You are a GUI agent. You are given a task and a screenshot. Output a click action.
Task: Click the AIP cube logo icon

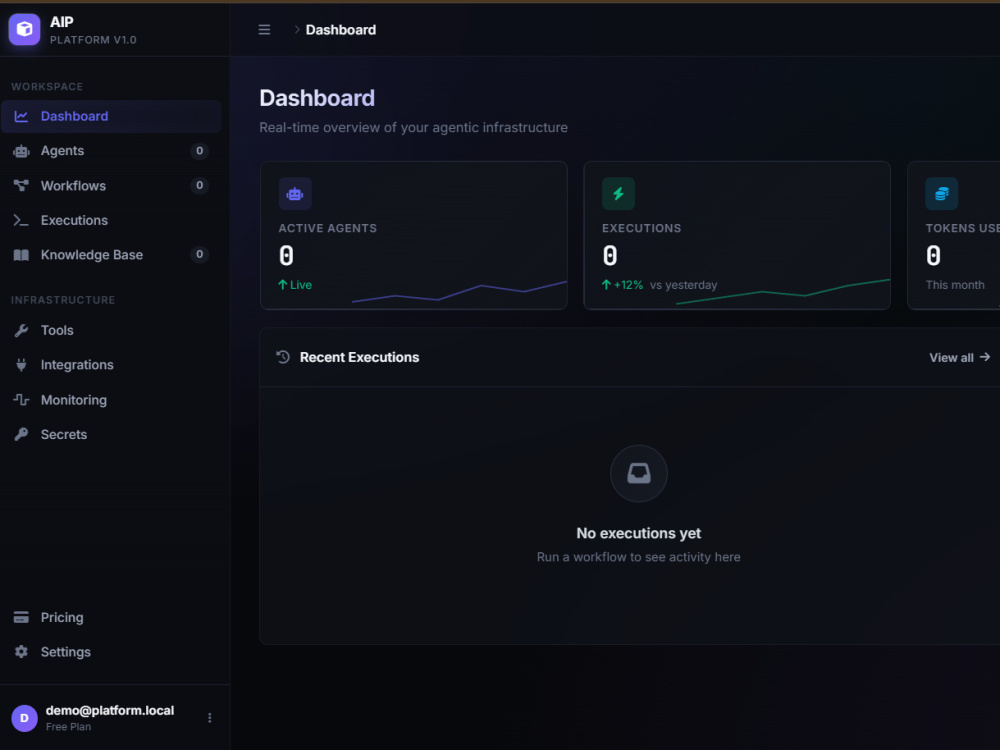coord(24,29)
